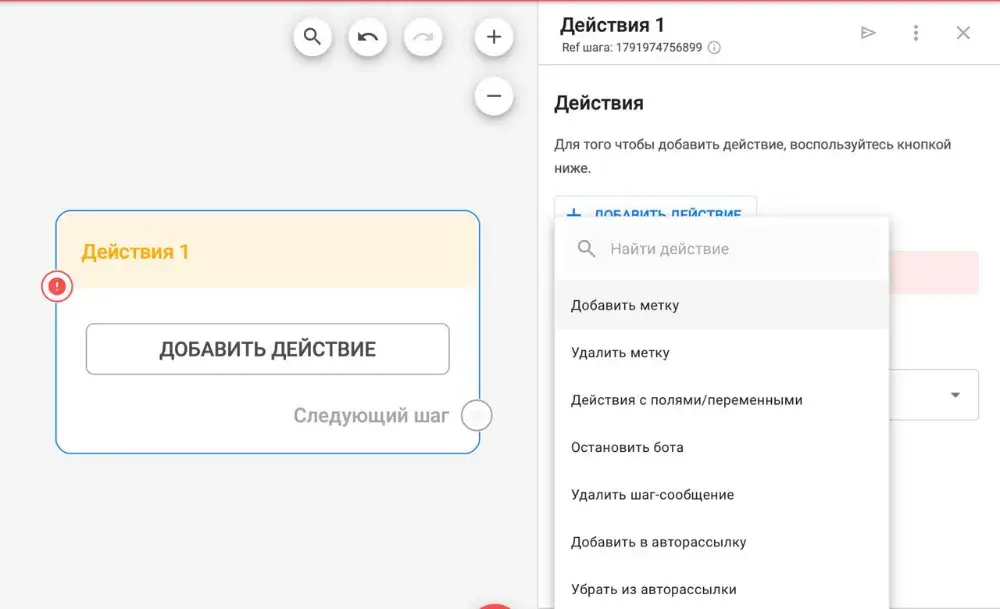Select Действия с полями/переменными

(721, 400)
